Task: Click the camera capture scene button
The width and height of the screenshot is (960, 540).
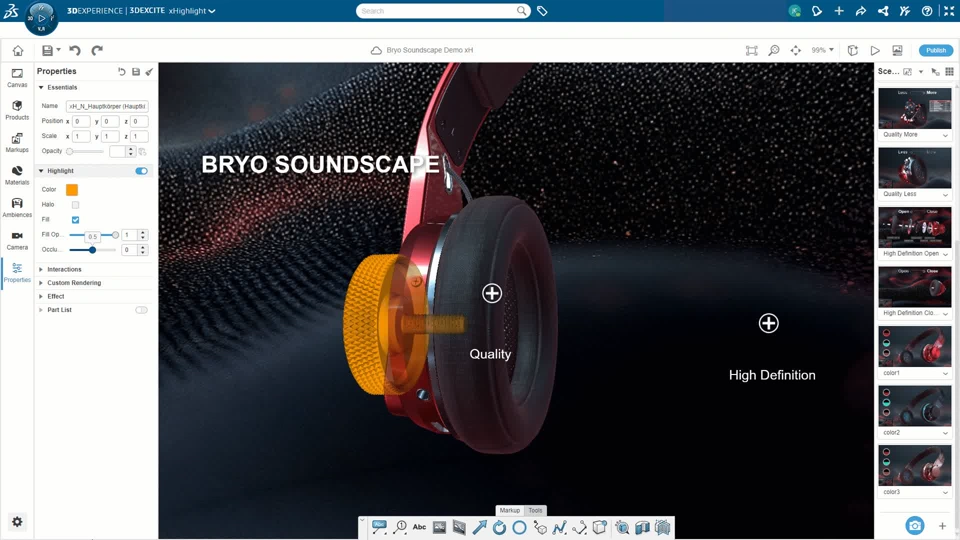Action: click(914, 525)
